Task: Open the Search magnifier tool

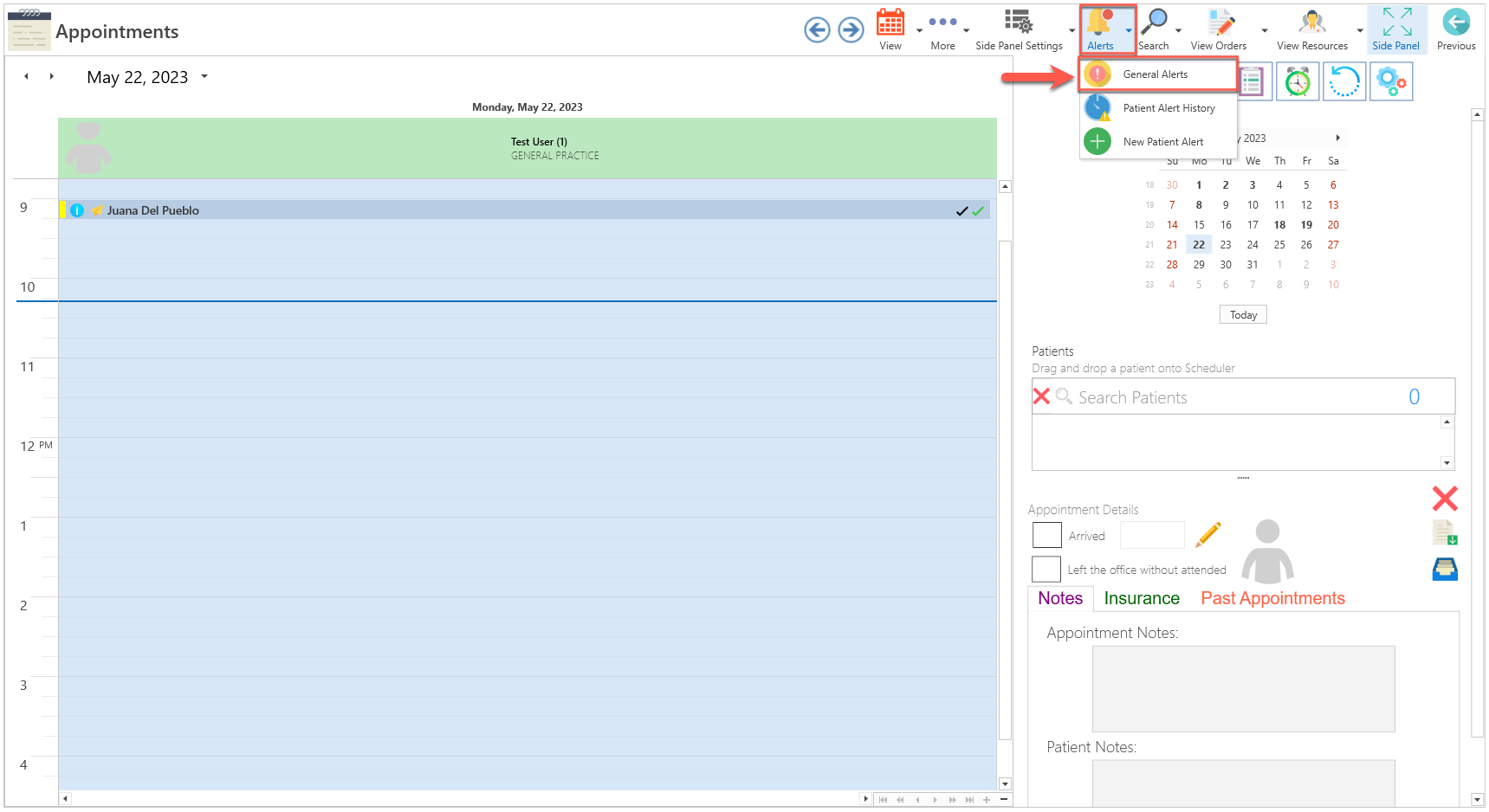Action: (x=1154, y=29)
